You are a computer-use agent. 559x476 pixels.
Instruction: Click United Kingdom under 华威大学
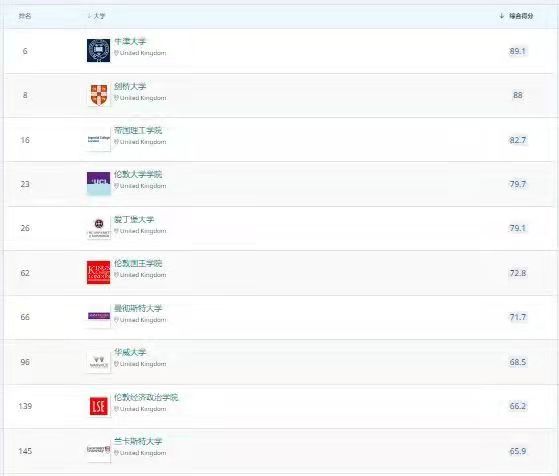click(x=143, y=364)
